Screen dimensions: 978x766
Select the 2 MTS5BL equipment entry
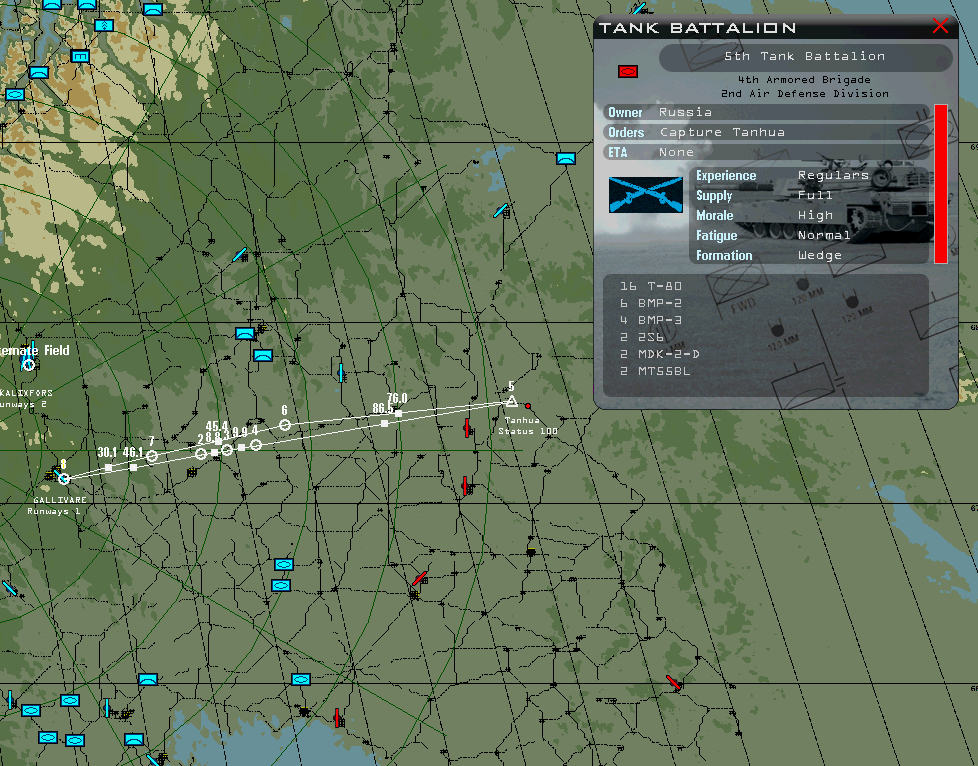point(655,371)
